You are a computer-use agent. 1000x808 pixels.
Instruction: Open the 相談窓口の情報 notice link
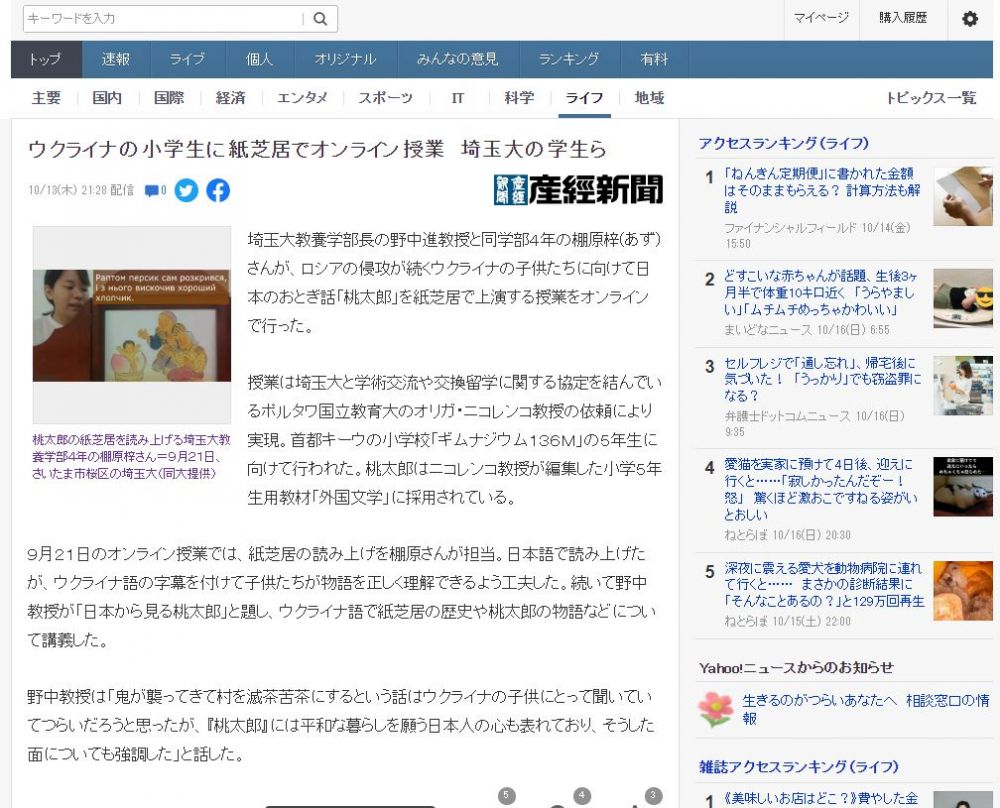click(866, 709)
